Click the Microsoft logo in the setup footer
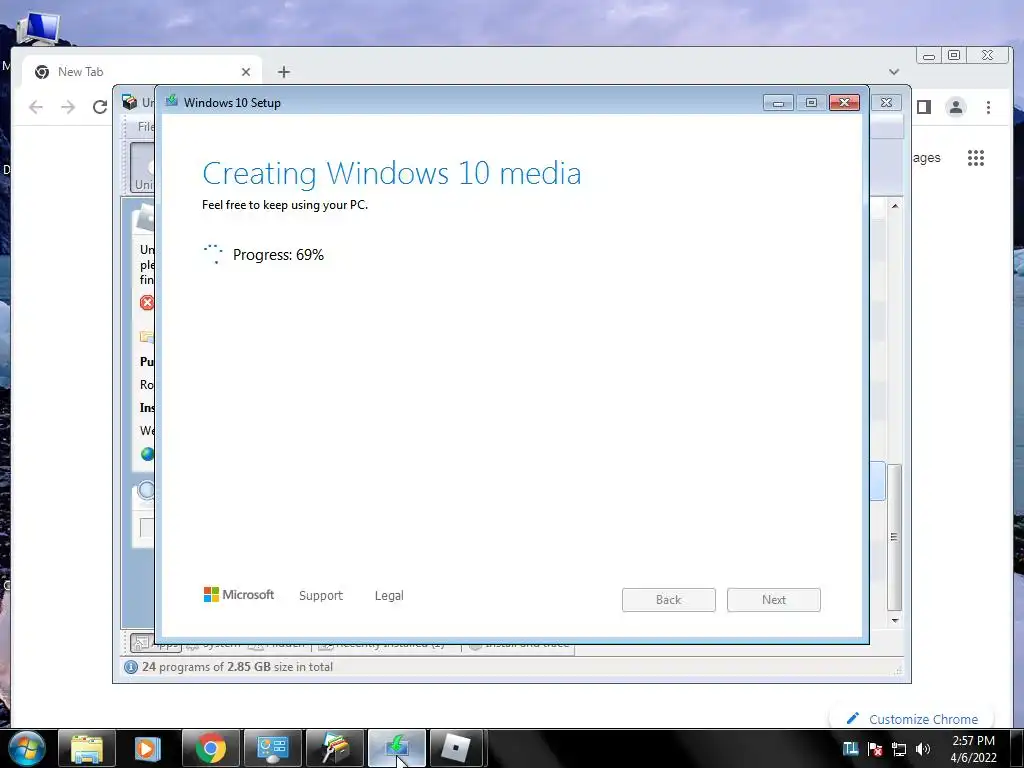 (x=239, y=594)
